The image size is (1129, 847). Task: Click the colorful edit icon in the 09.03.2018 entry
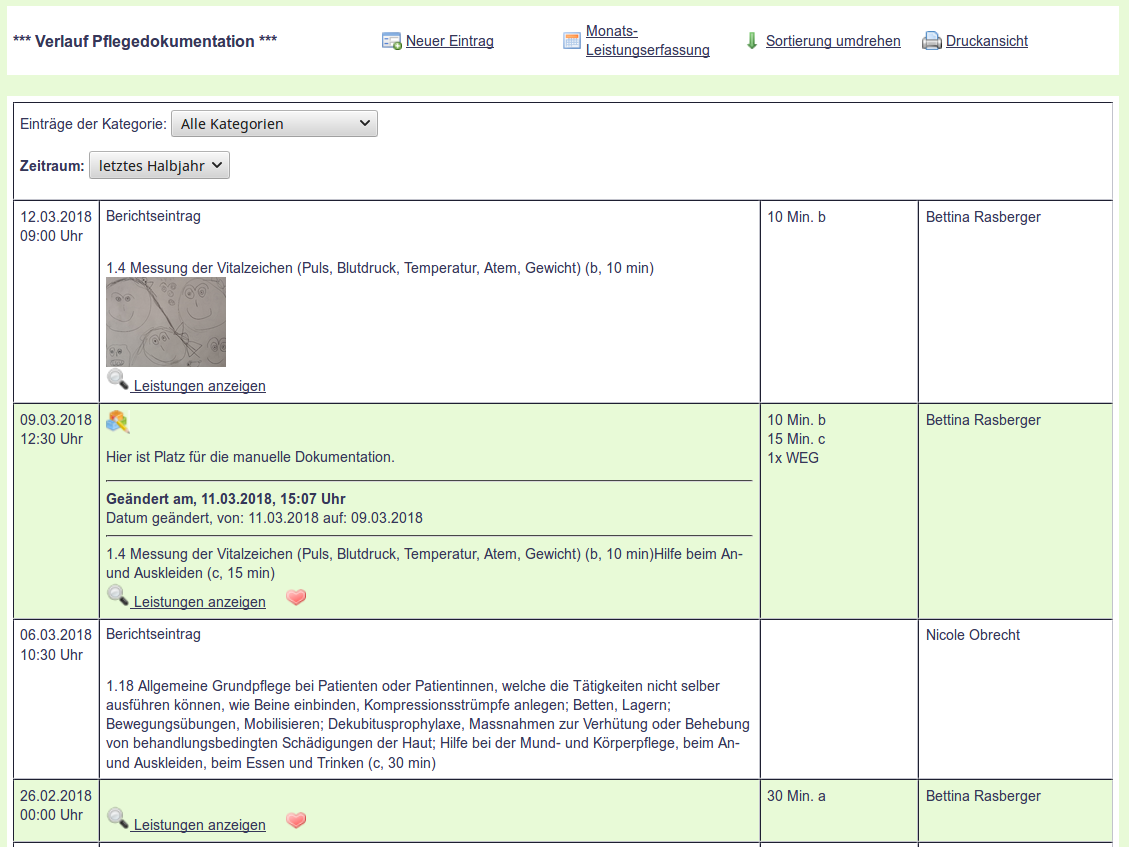(117, 422)
